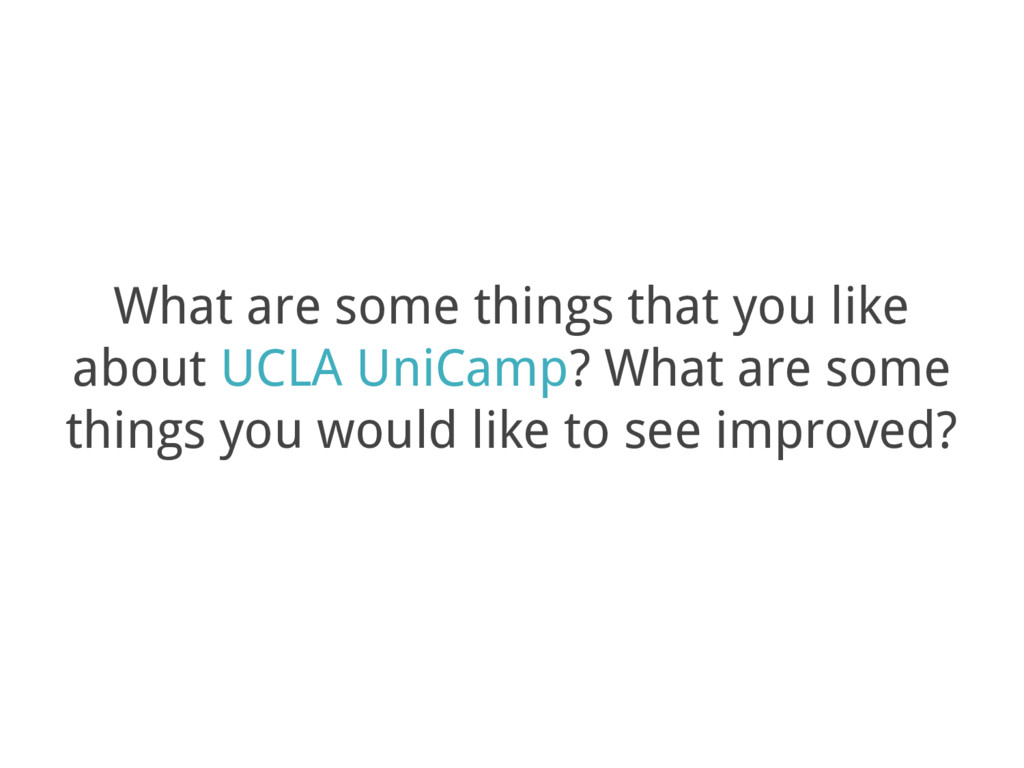Viewport: 1024px width, 768px height.
Task: Click the word "about" on the second line
Action: [139, 371]
